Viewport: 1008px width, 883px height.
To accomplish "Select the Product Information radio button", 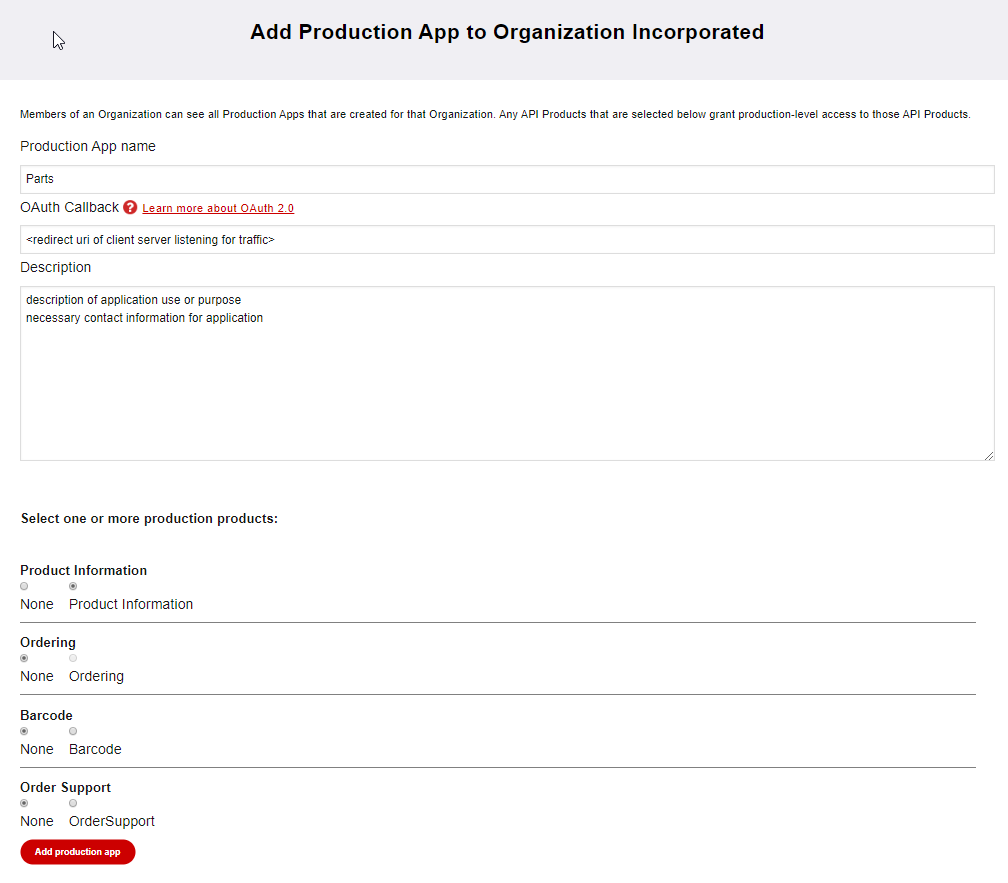I will [x=72, y=586].
